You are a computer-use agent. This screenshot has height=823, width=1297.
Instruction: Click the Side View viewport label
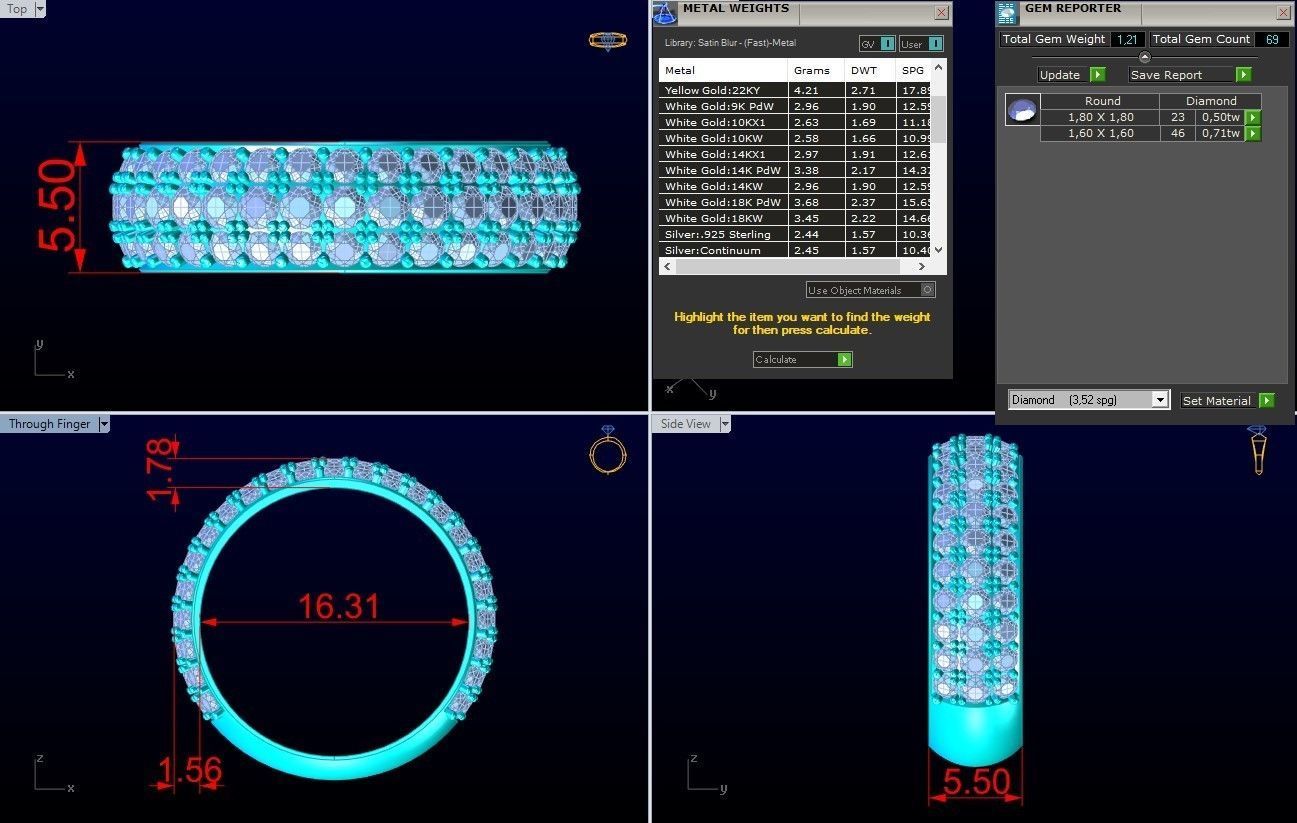pos(686,424)
